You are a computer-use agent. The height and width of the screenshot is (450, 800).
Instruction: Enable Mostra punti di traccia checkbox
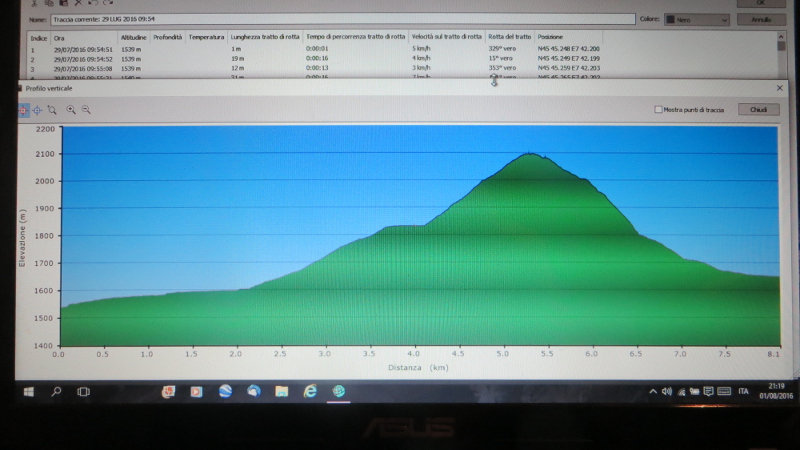[657, 109]
